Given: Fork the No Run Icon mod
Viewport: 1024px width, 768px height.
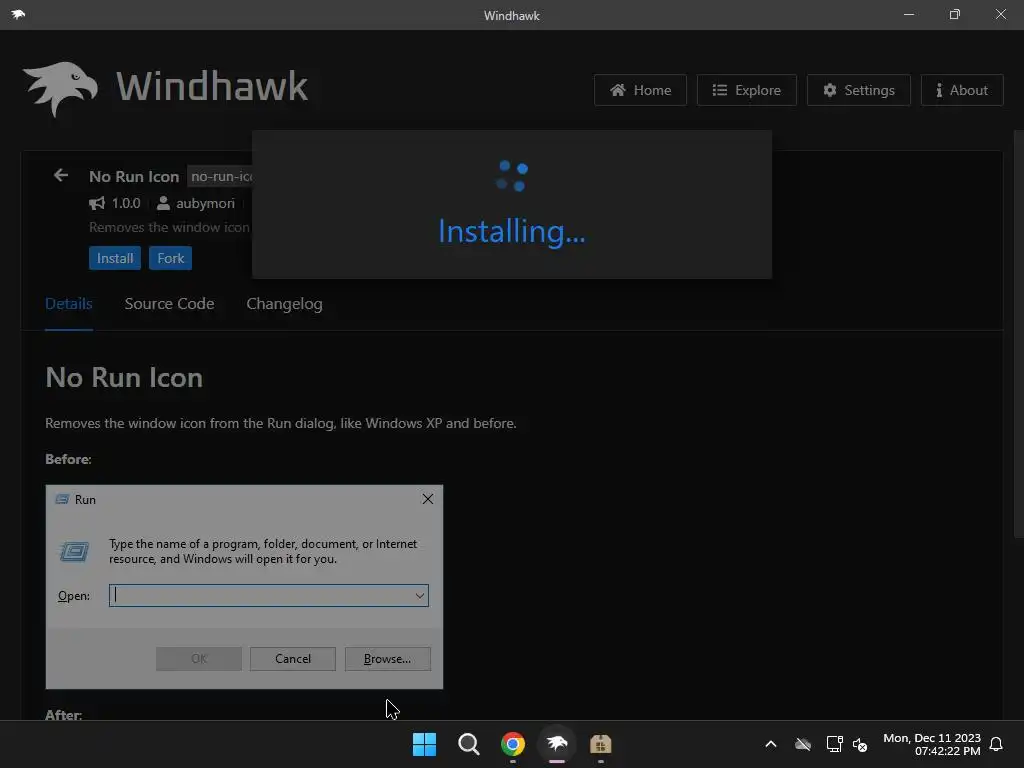Looking at the screenshot, I should 170,258.
